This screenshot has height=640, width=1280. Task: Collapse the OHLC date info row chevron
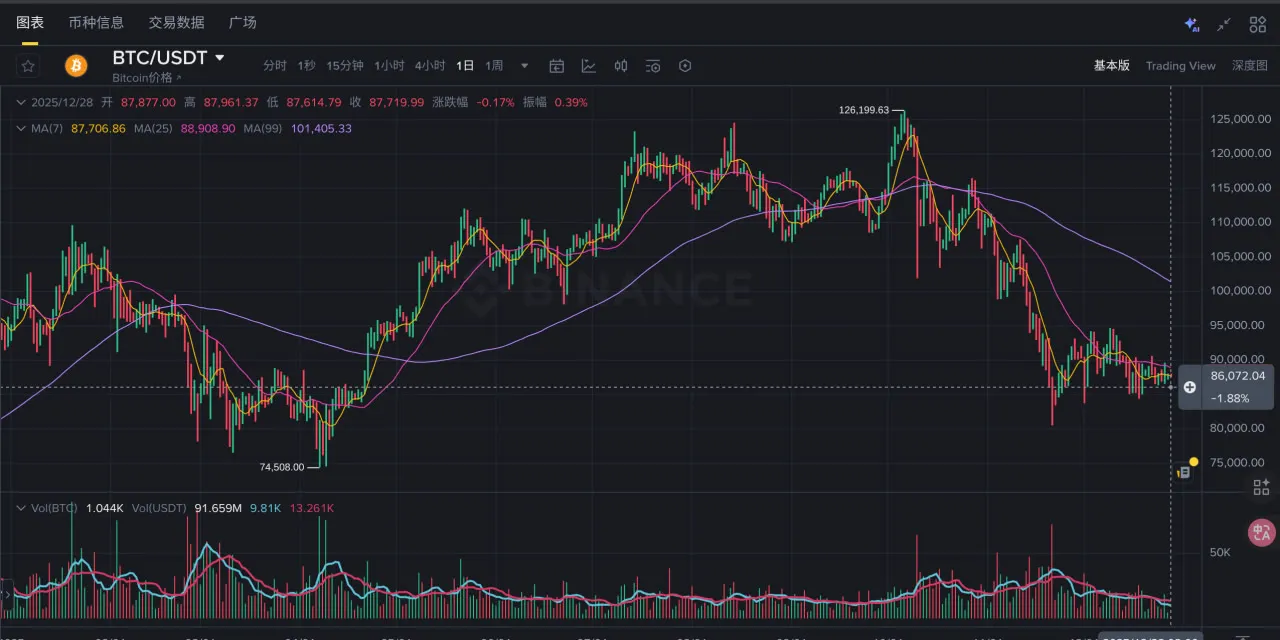click(x=20, y=102)
